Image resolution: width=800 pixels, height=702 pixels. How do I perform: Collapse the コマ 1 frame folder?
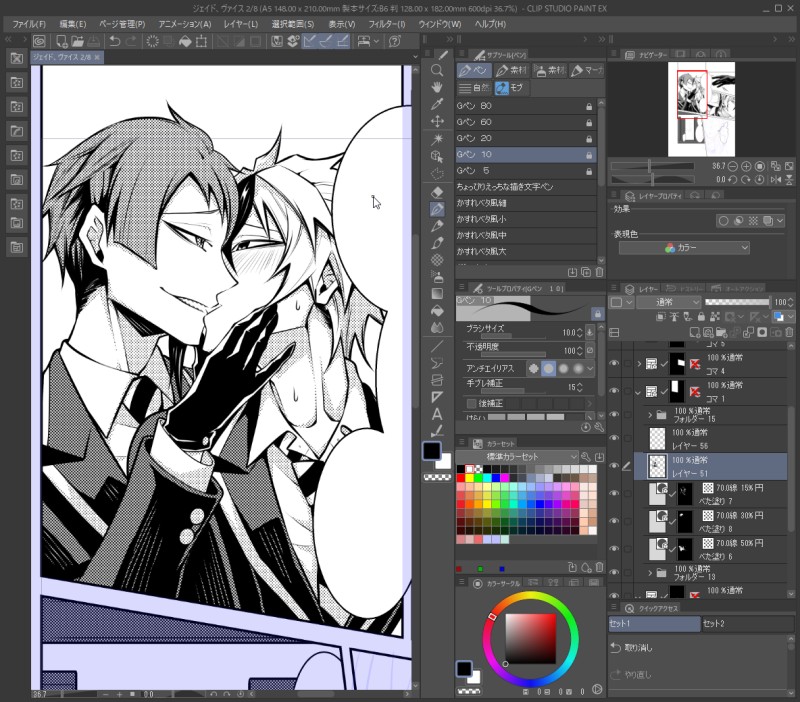tap(639, 392)
